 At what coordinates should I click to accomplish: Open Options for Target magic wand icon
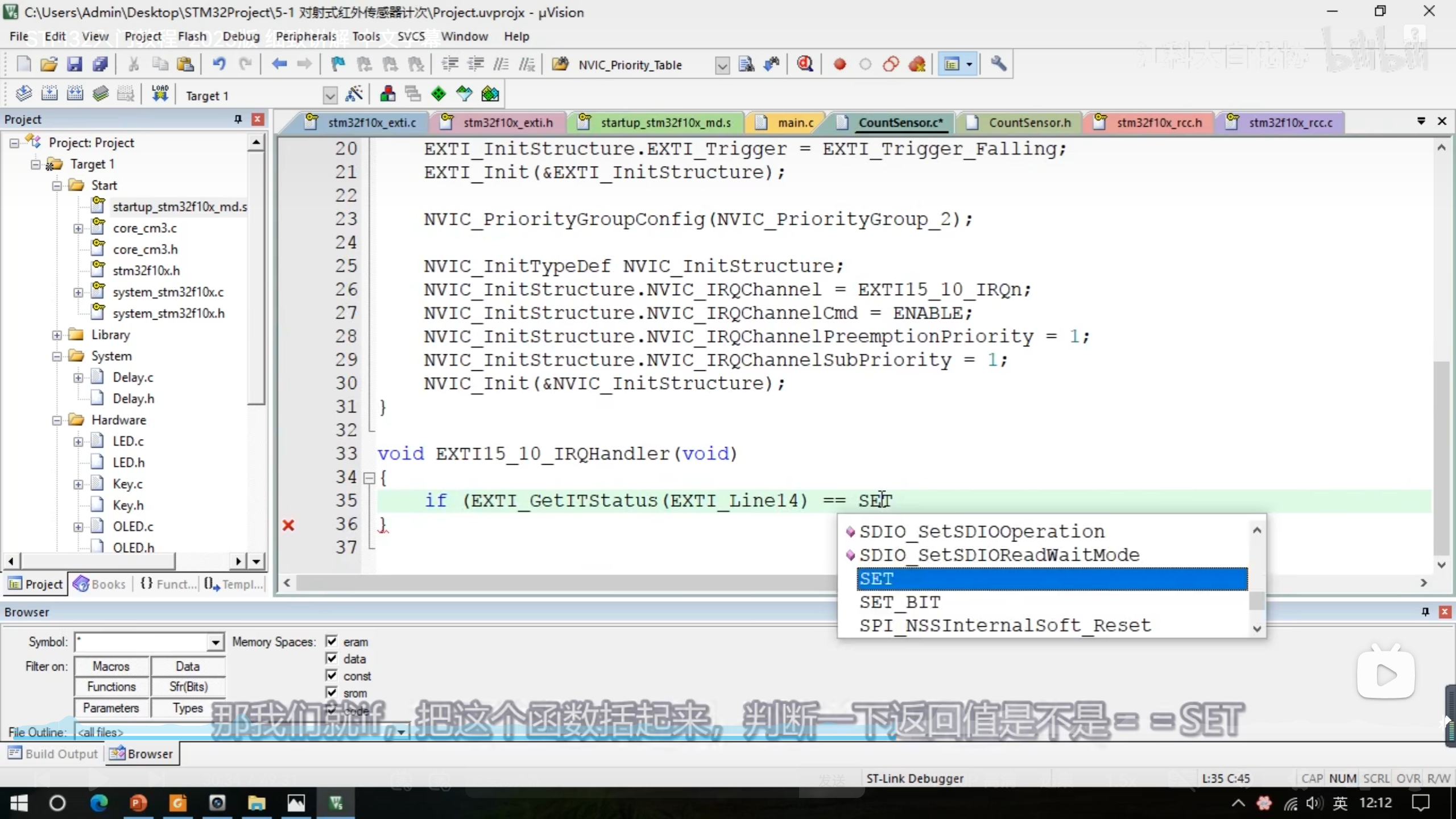click(354, 94)
